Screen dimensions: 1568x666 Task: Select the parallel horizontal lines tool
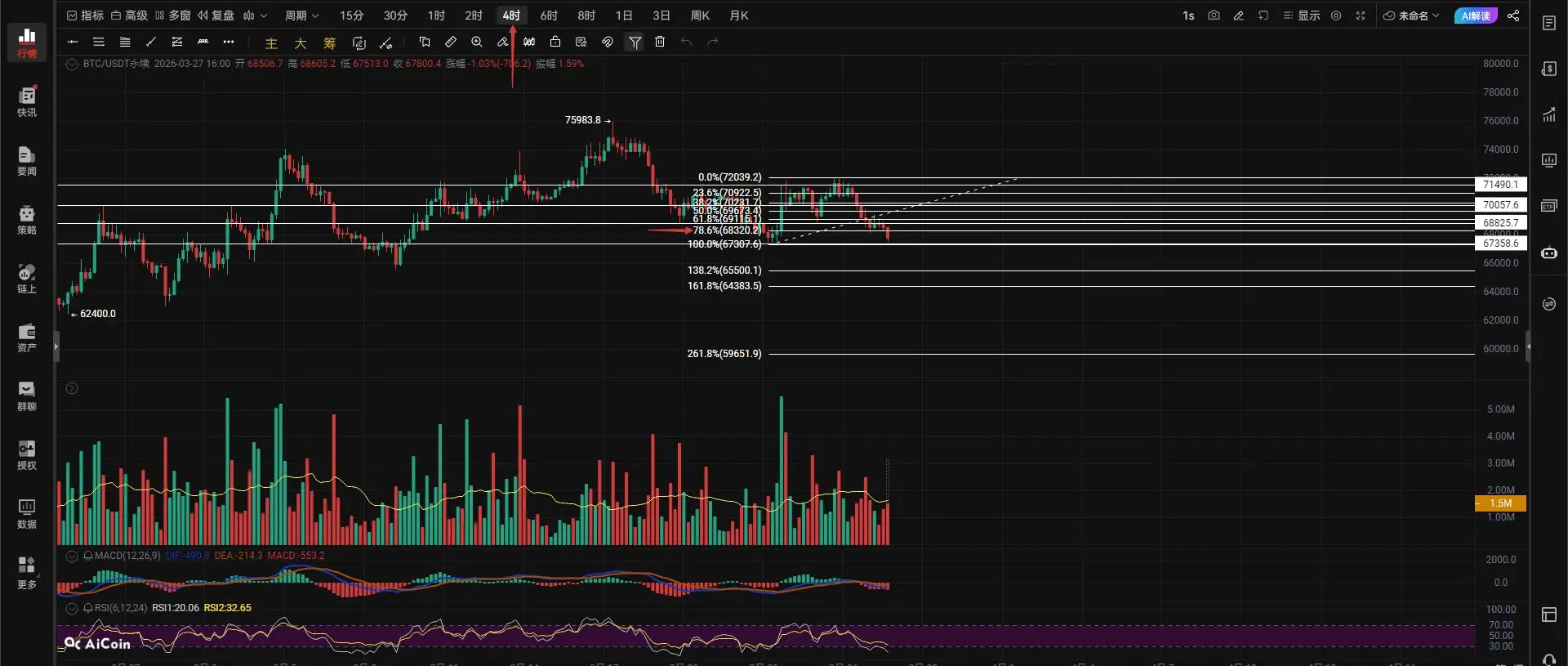pyautogui.click(x=99, y=42)
